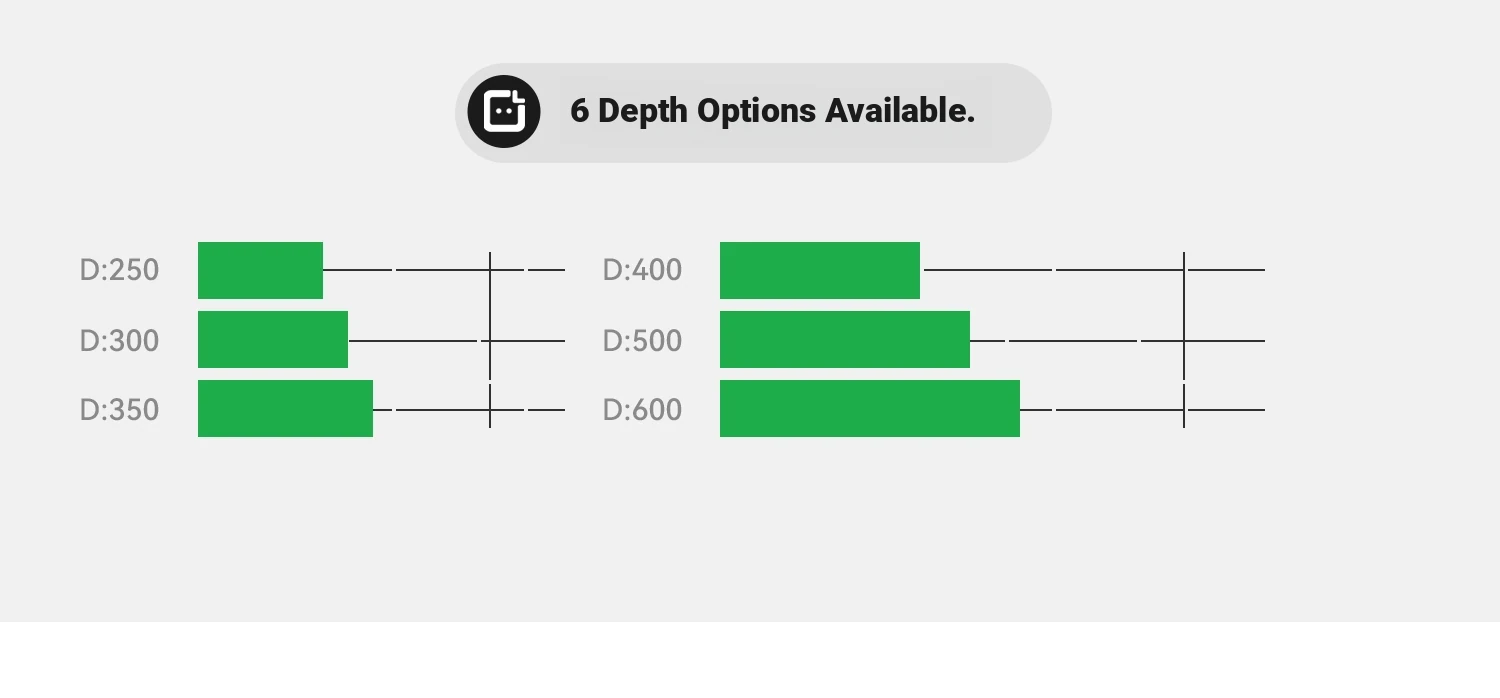The width and height of the screenshot is (1500, 698).
Task: Click the green bar for D:400
Action: (820, 270)
